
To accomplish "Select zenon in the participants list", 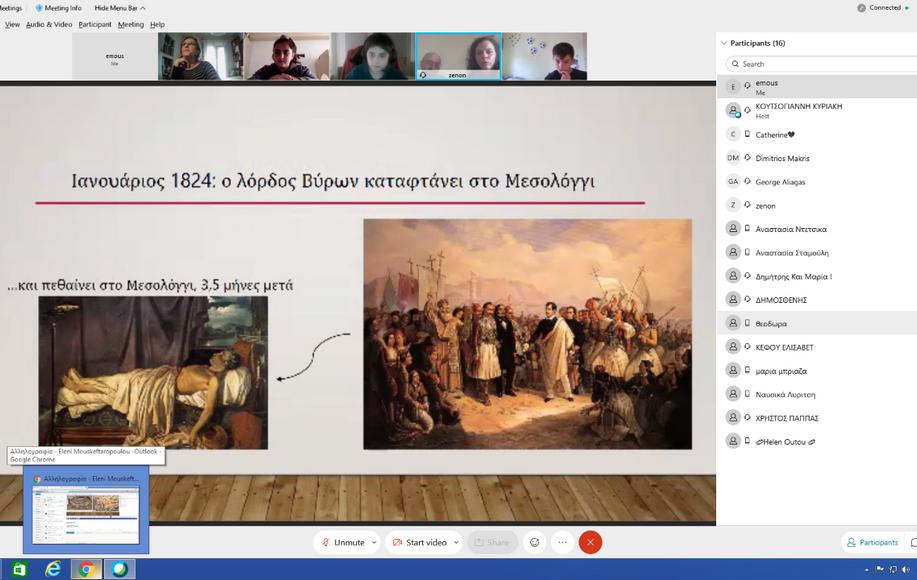I will pyautogui.click(x=817, y=205).
